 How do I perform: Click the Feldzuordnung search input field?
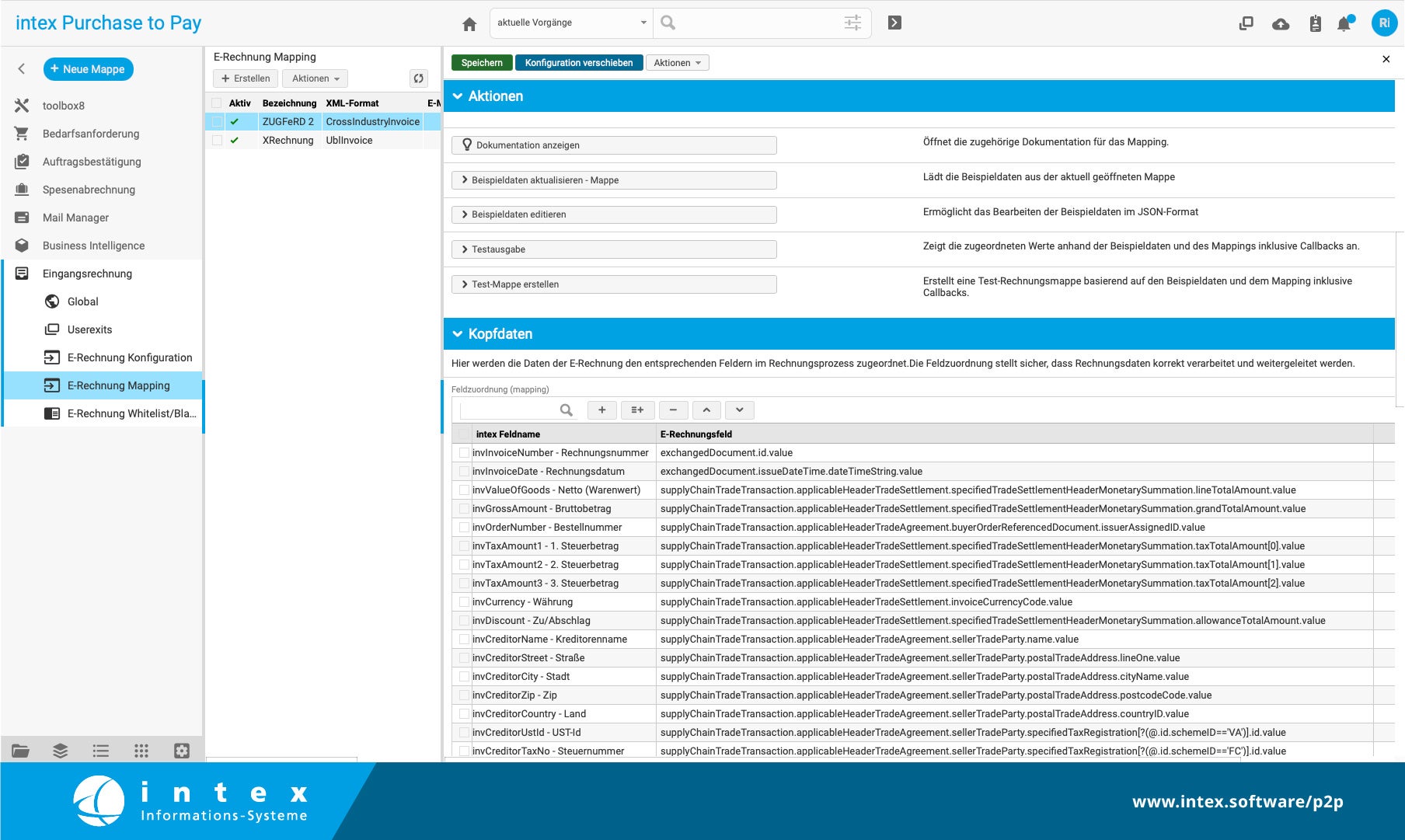click(510, 410)
